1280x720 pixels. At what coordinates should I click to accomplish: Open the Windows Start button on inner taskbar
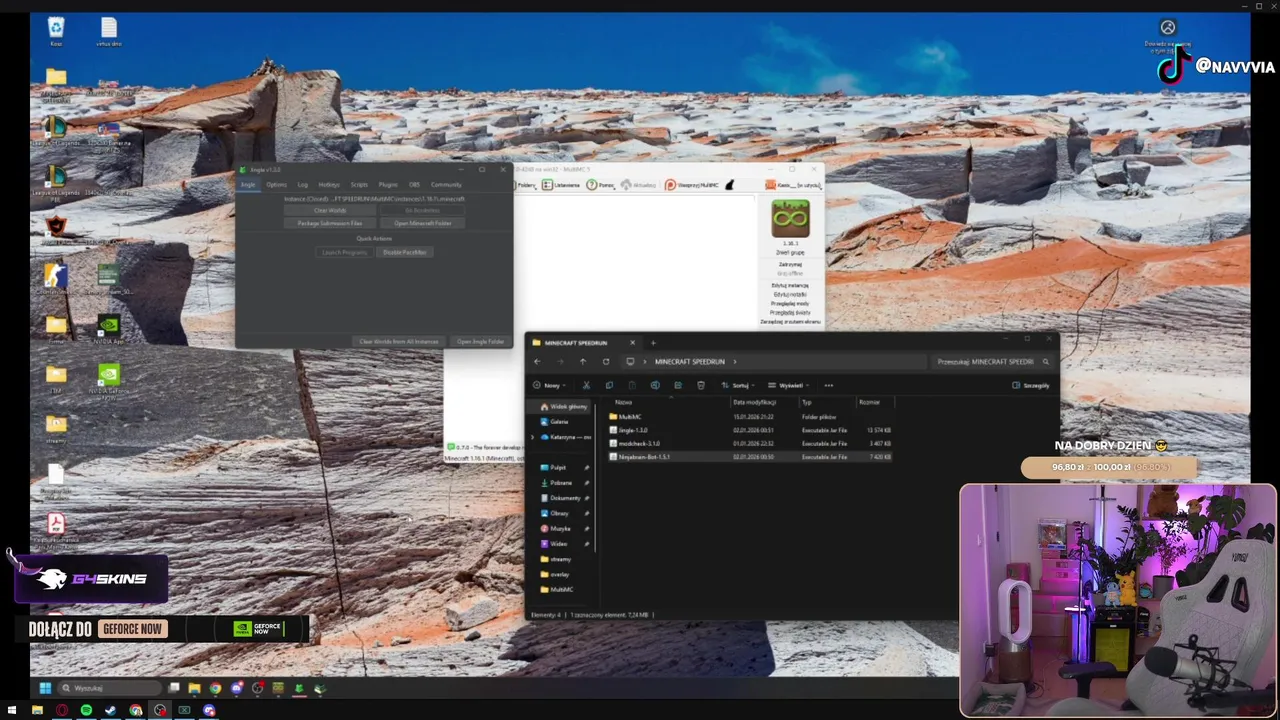click(45, 688)
